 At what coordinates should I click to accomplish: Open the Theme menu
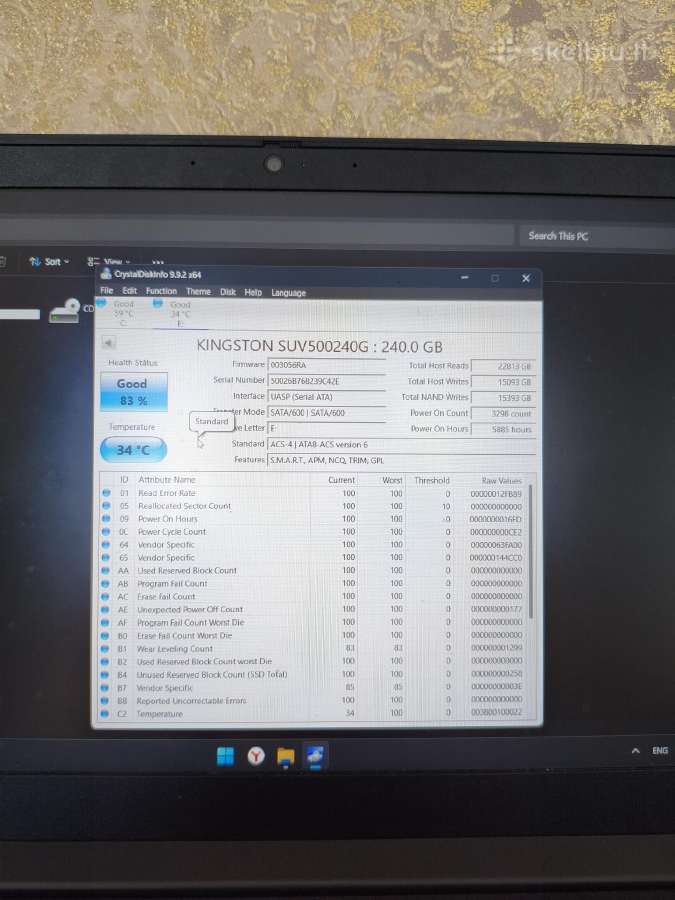(x=198, y=292)
